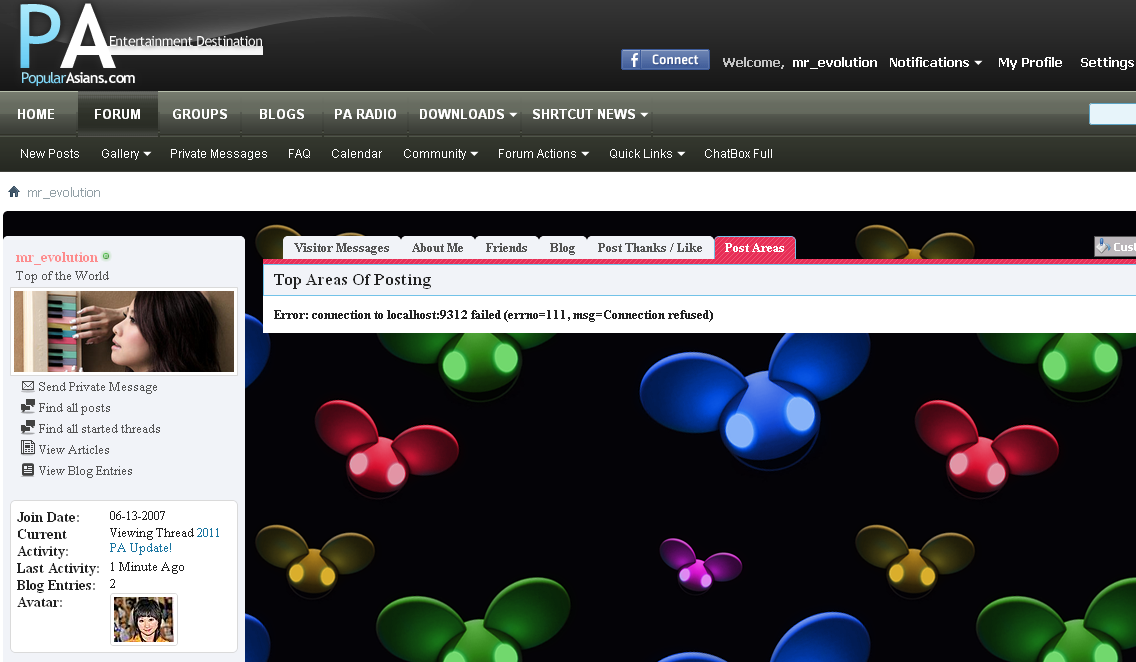Open the Gallery dropdown
Viewport: 1136px width, 662px height.
(126, 154)
